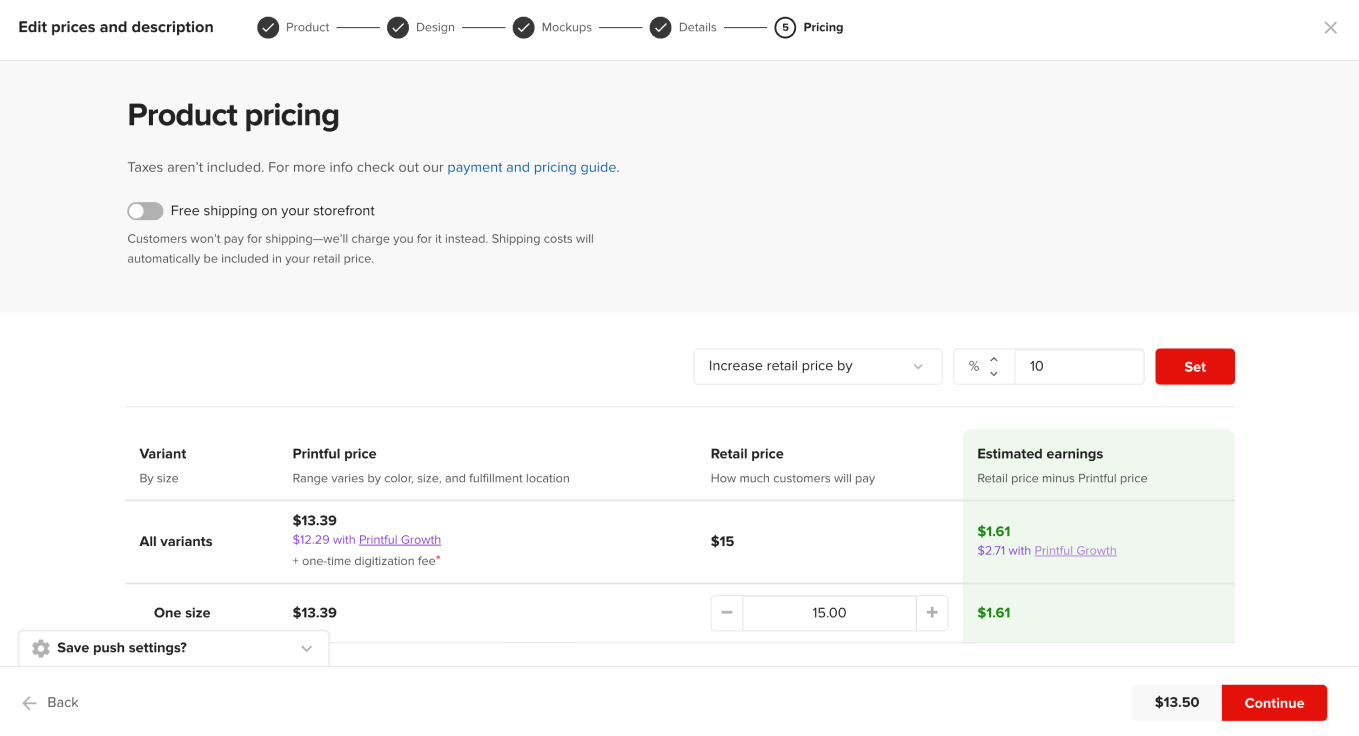Open the payment and pricing guide link
Screen dimensions: 1359x736
pyautogui.click(x=531, y=167)
